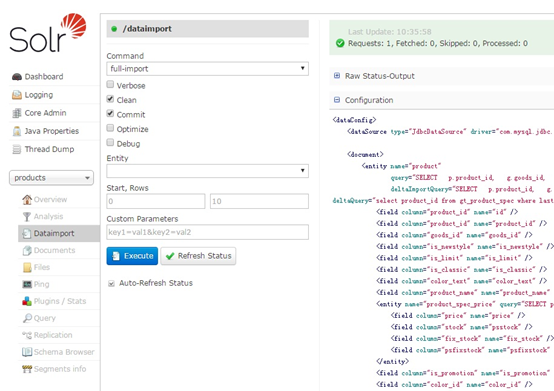Open the Entity dropdown

pyautogui.click(x=207, y=171)
